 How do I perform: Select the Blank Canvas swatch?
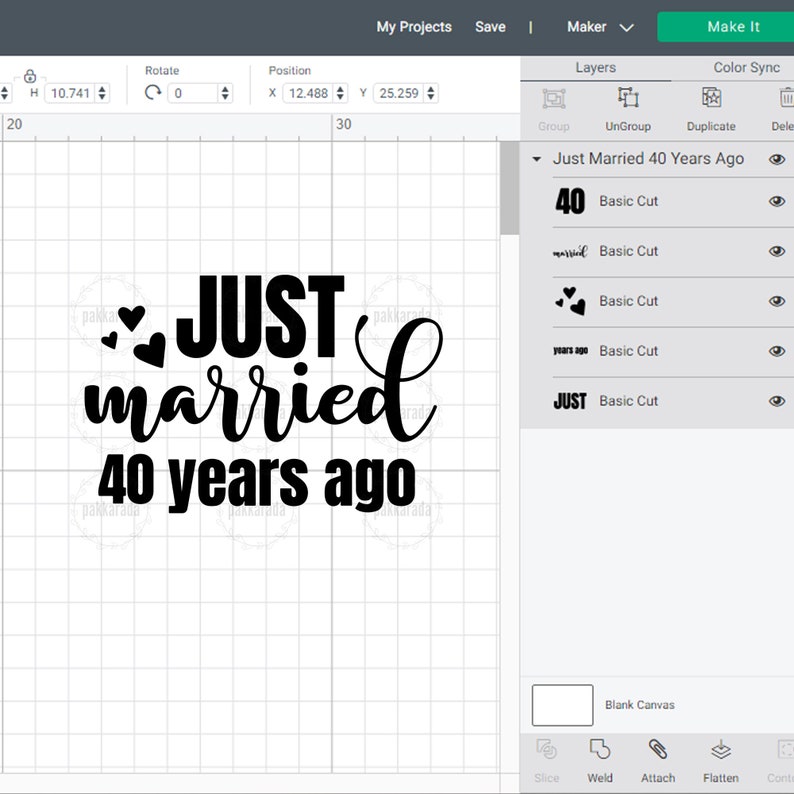click(x=562, y=705)
